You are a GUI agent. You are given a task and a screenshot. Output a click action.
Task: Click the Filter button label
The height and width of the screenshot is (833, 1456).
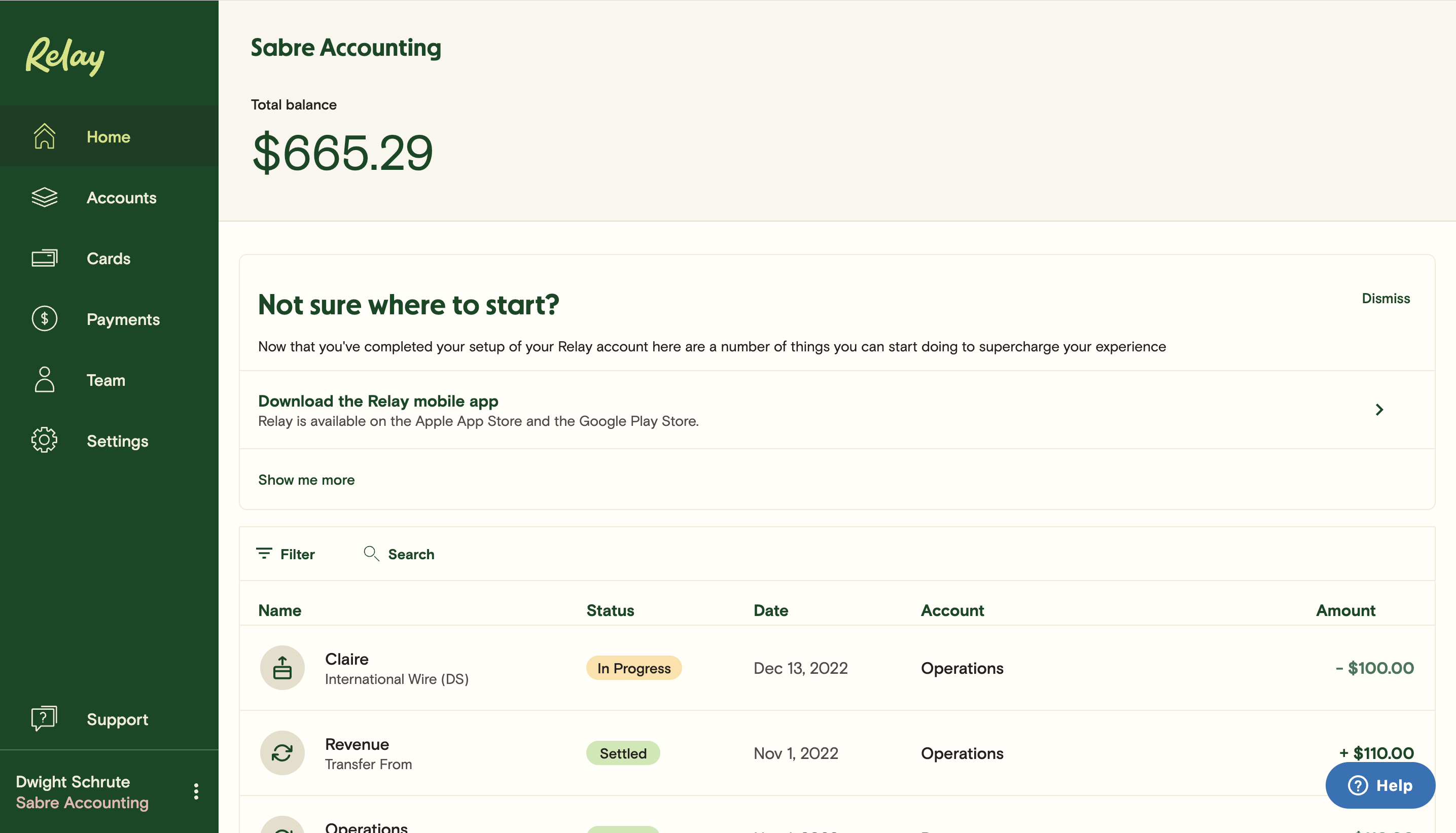(x=298, y=554)
